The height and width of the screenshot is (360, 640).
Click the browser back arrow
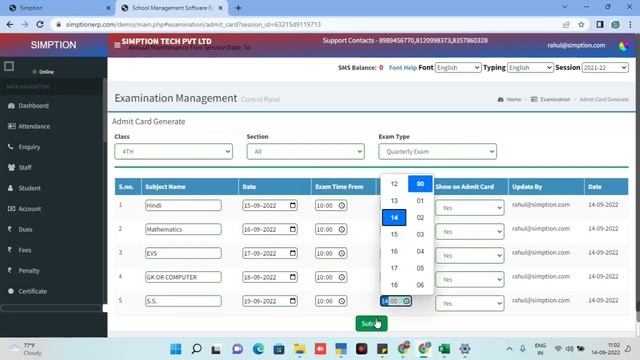tap(10, 24)
